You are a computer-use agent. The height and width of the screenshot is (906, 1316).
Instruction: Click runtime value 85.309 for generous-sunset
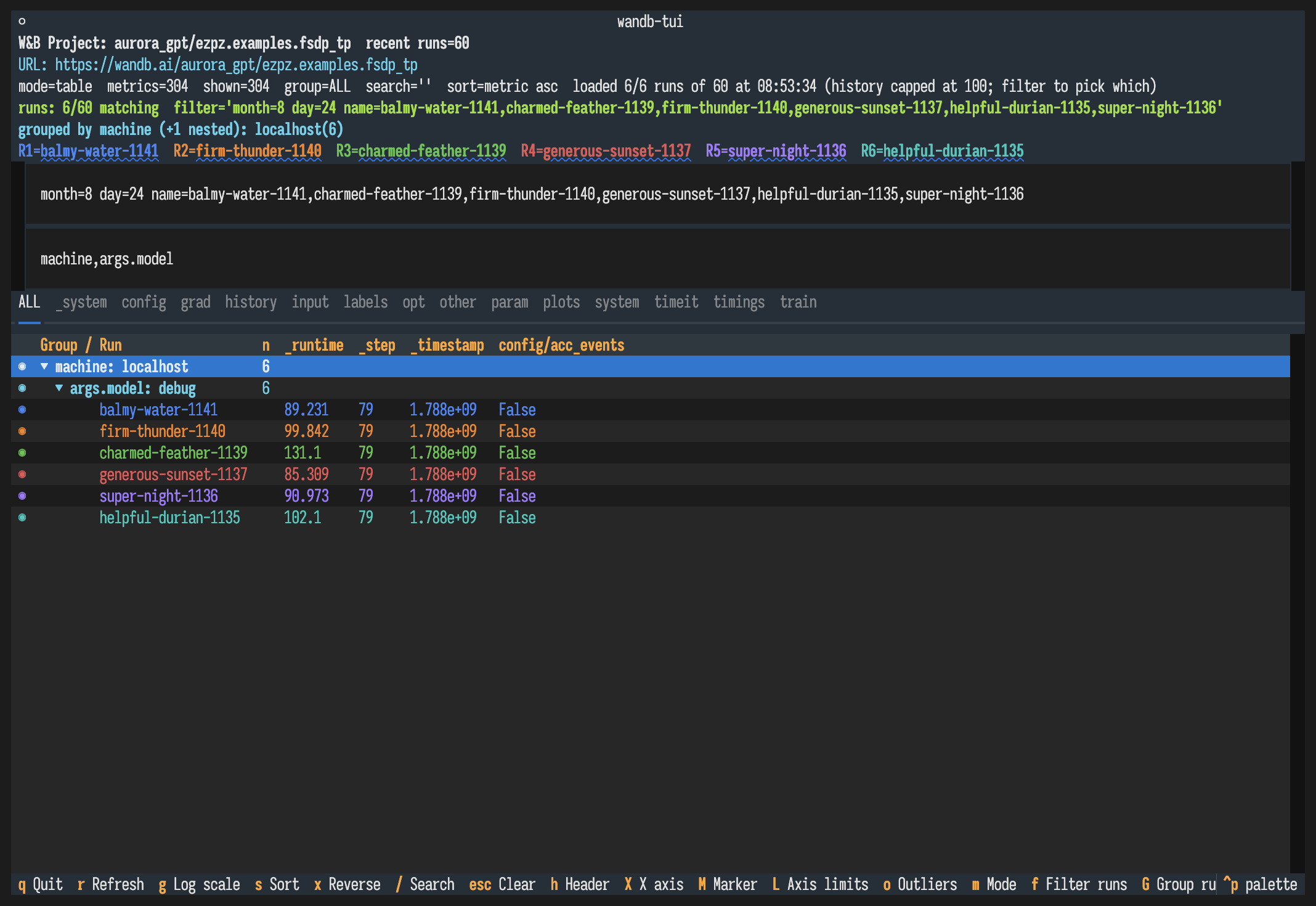coord(306,475)
